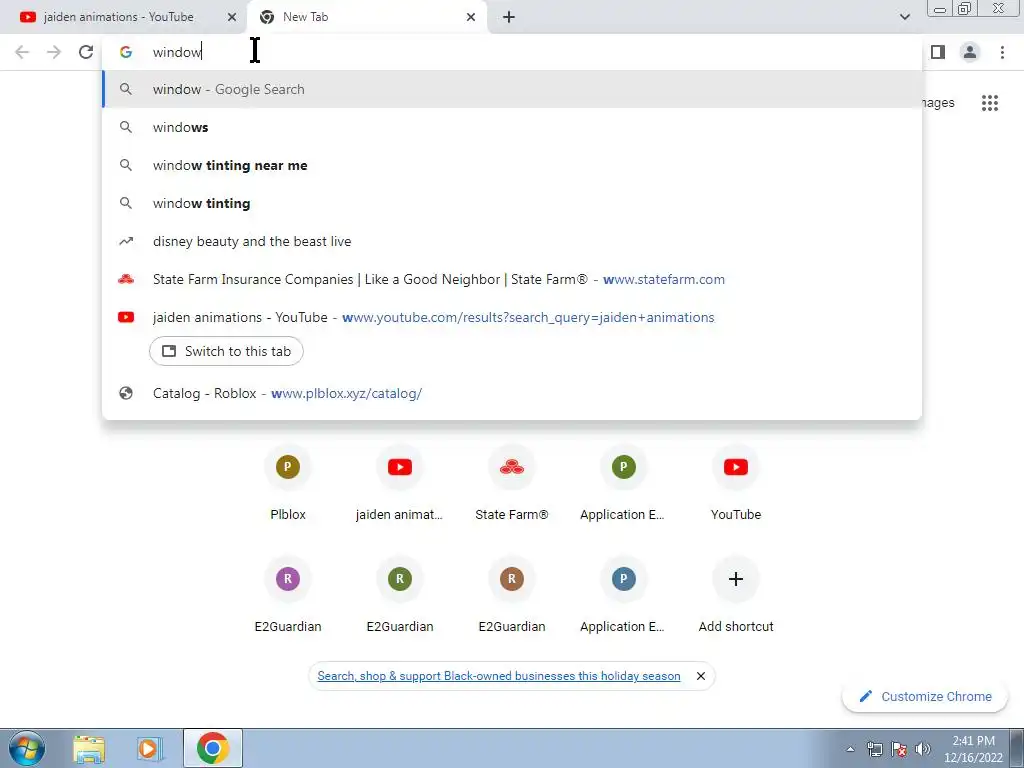The width and height of the screenshot is (1024, 768).
Task: Open the Plblox shortcut
Action: tap(288, 482)
